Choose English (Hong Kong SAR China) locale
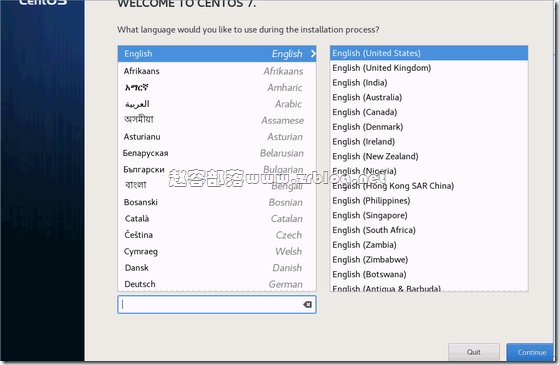559x365 pixels. coord(429,186)
